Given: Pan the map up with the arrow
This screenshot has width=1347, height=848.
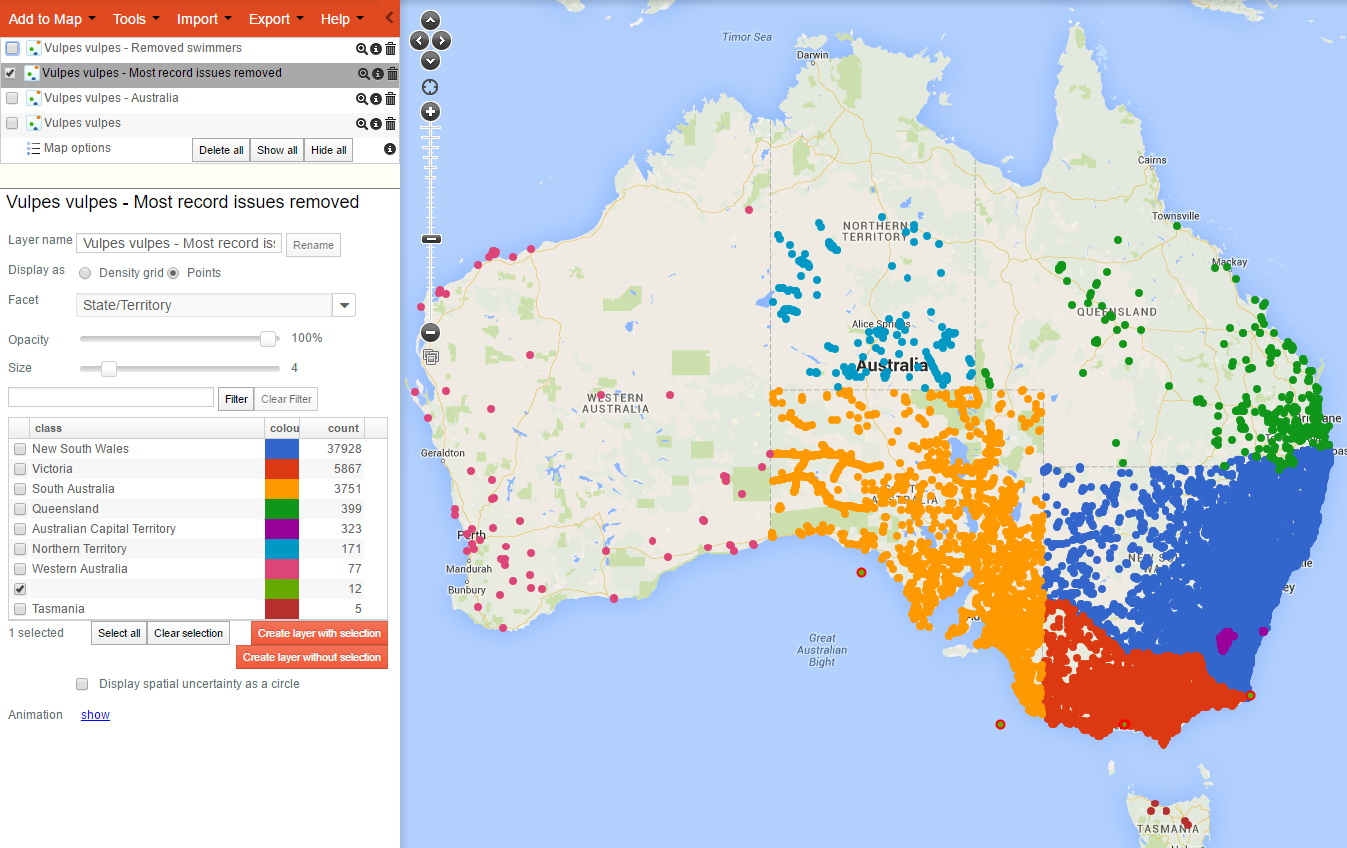Looking at the screenshot, I should click(x=430, y=20).
